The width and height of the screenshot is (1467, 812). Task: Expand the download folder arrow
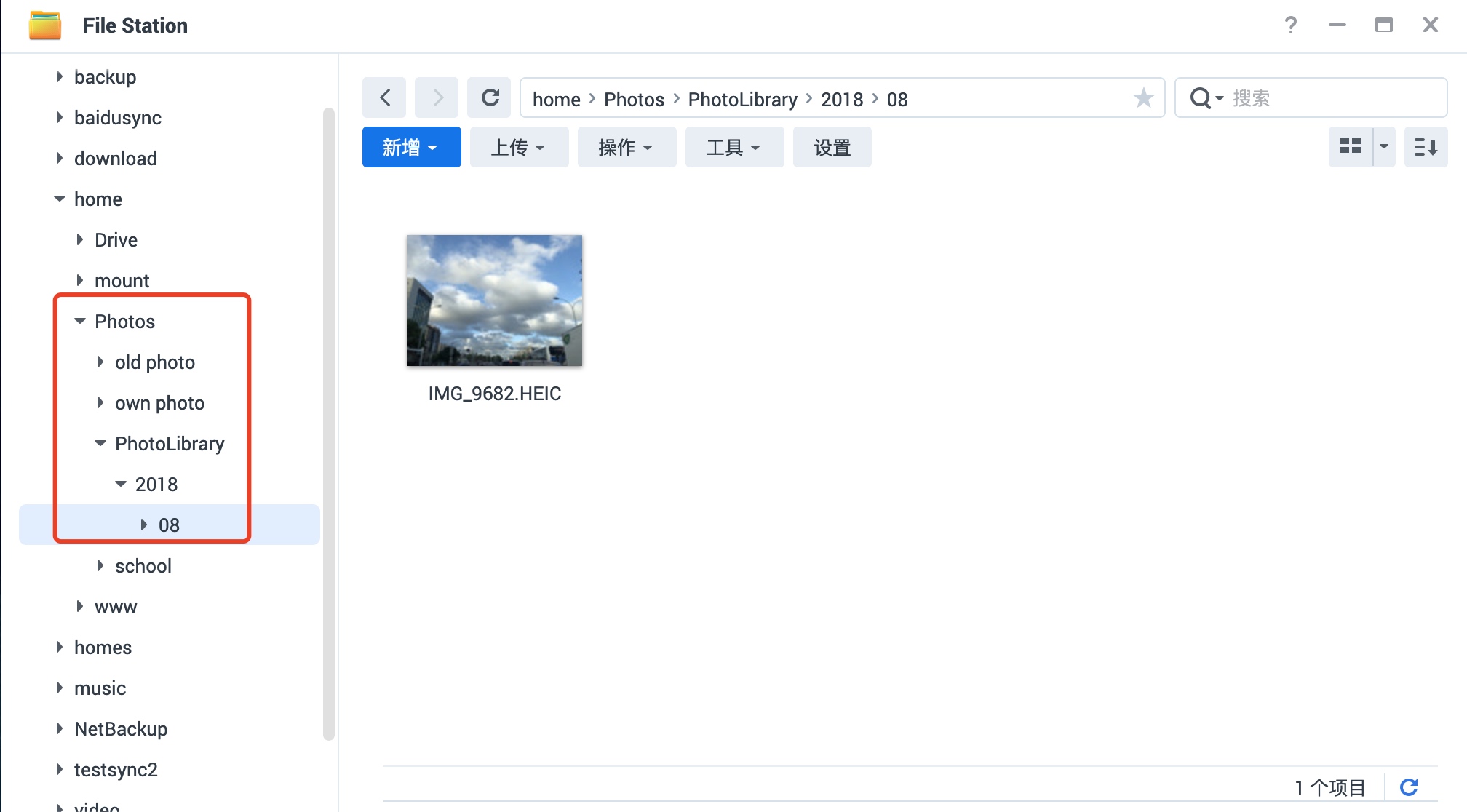click(x=60, y=158)
